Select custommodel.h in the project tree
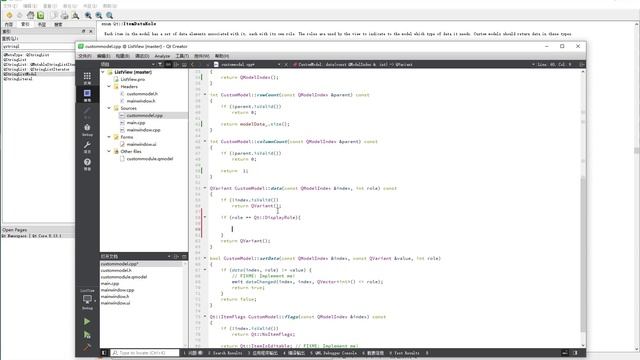640x360 pixels. pos(142,94)
